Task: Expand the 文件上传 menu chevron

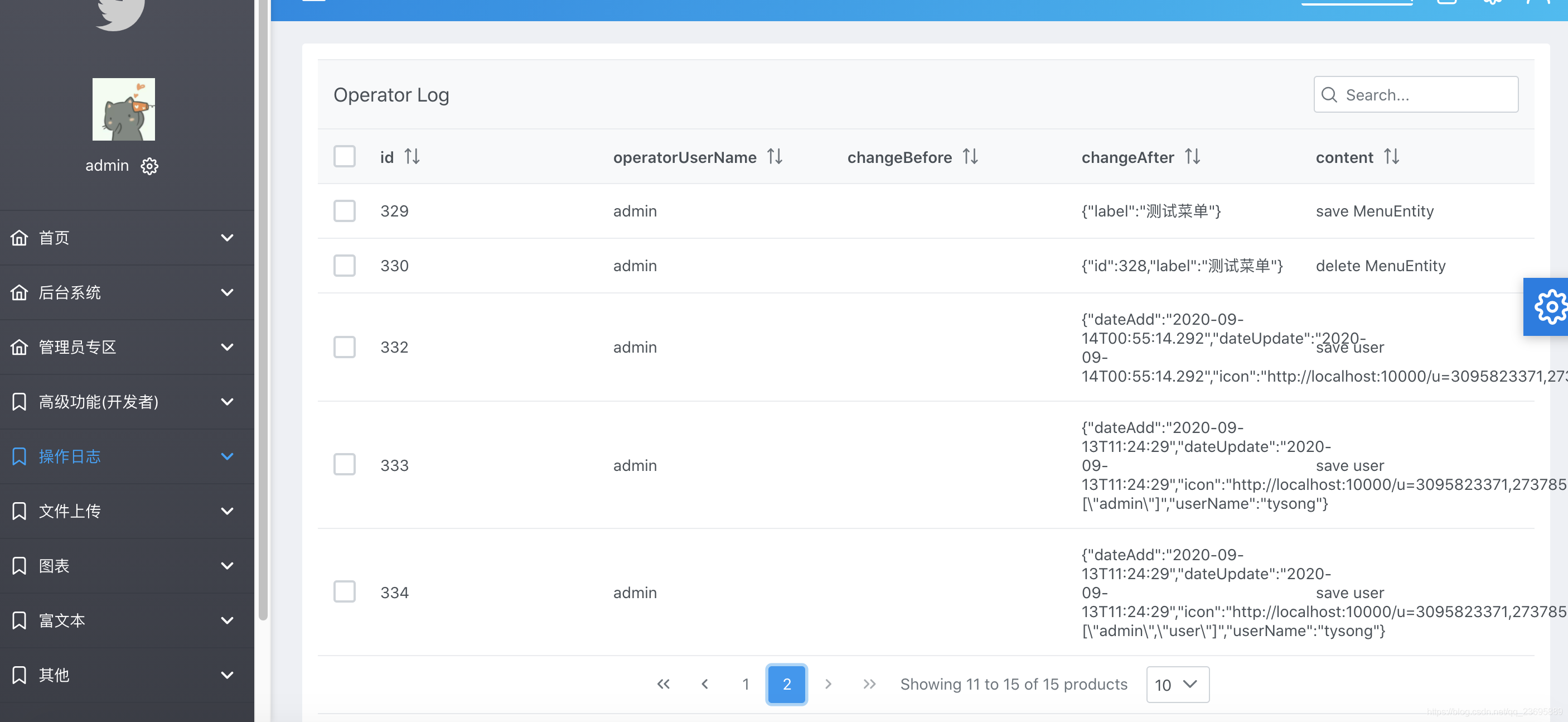Action: [x=227, y=511]
